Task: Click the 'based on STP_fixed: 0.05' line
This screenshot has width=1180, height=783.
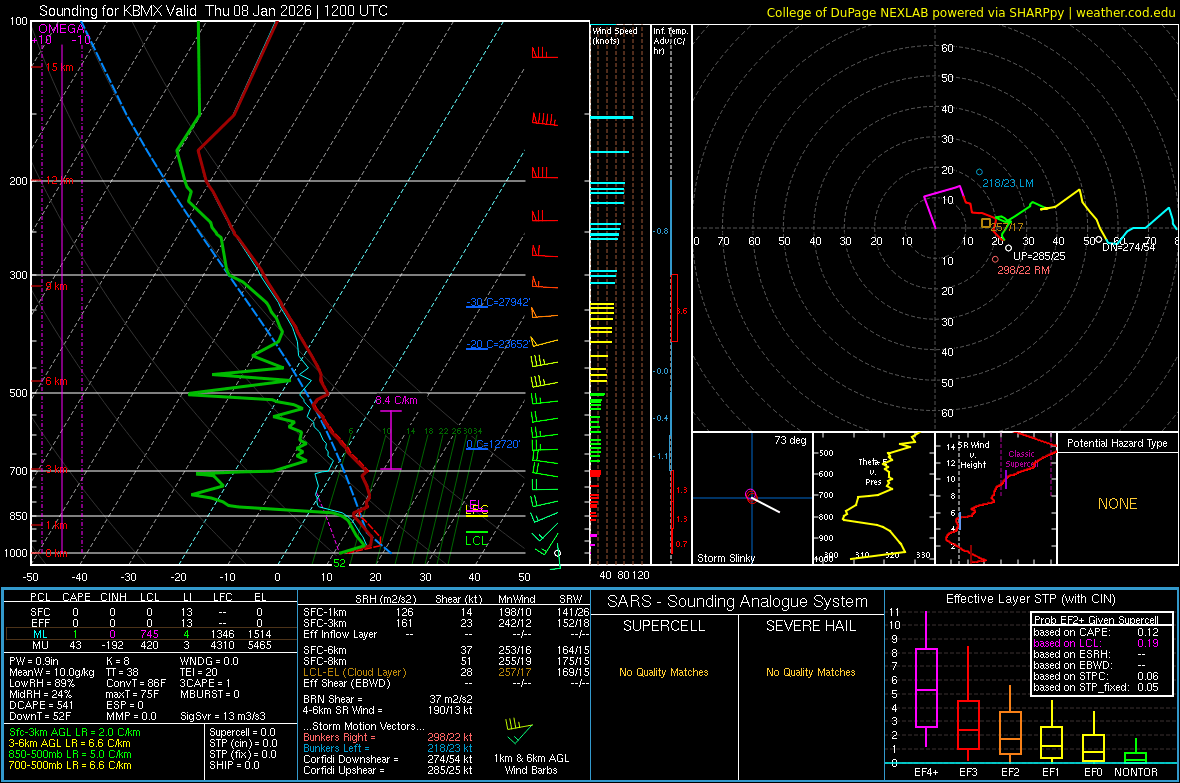Action: pyautogui.click(x=1096, y=687)
